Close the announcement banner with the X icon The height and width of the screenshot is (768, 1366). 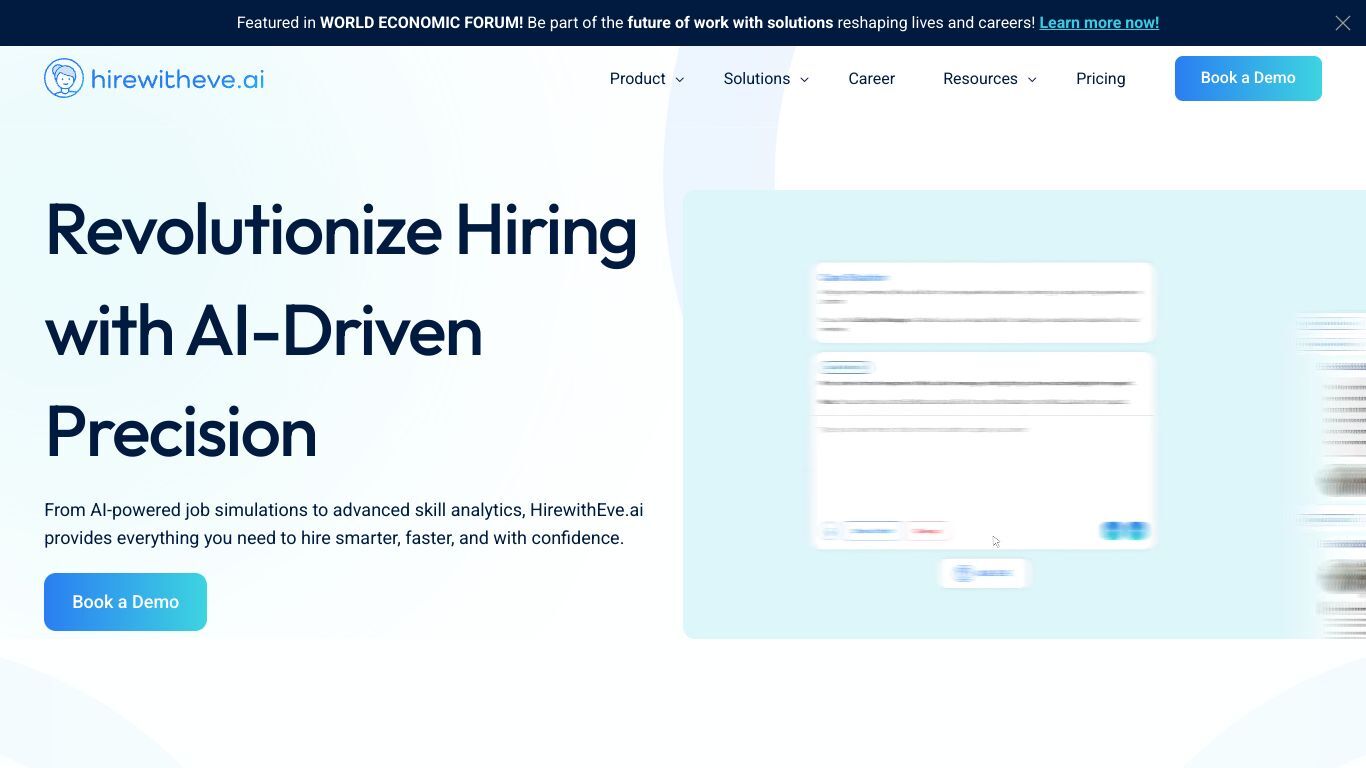coord(1343,23)
